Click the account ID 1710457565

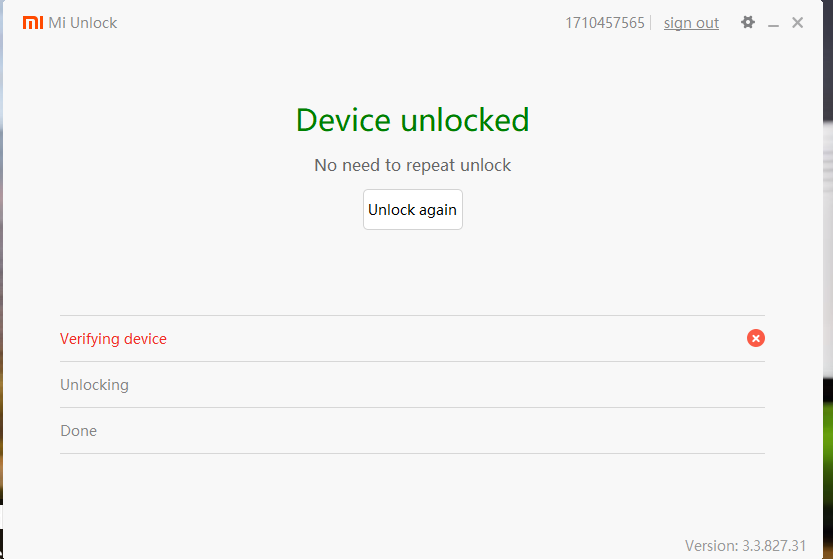(604, 23)
